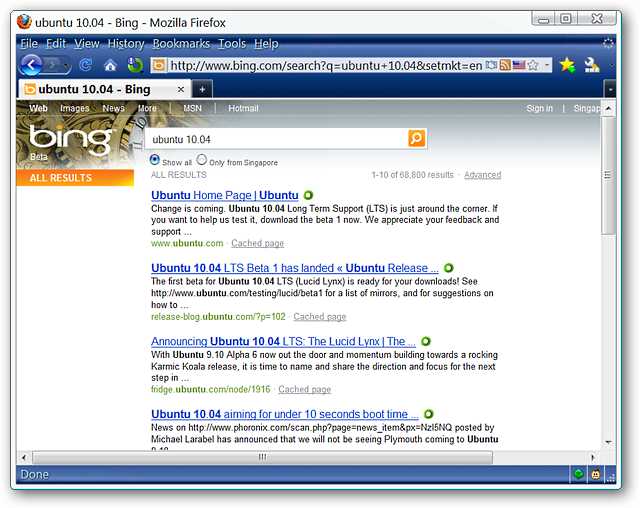Screen dimensions: 640x508
Task: Click the smiley face status bar icon
Action: (x=596, y=474)
